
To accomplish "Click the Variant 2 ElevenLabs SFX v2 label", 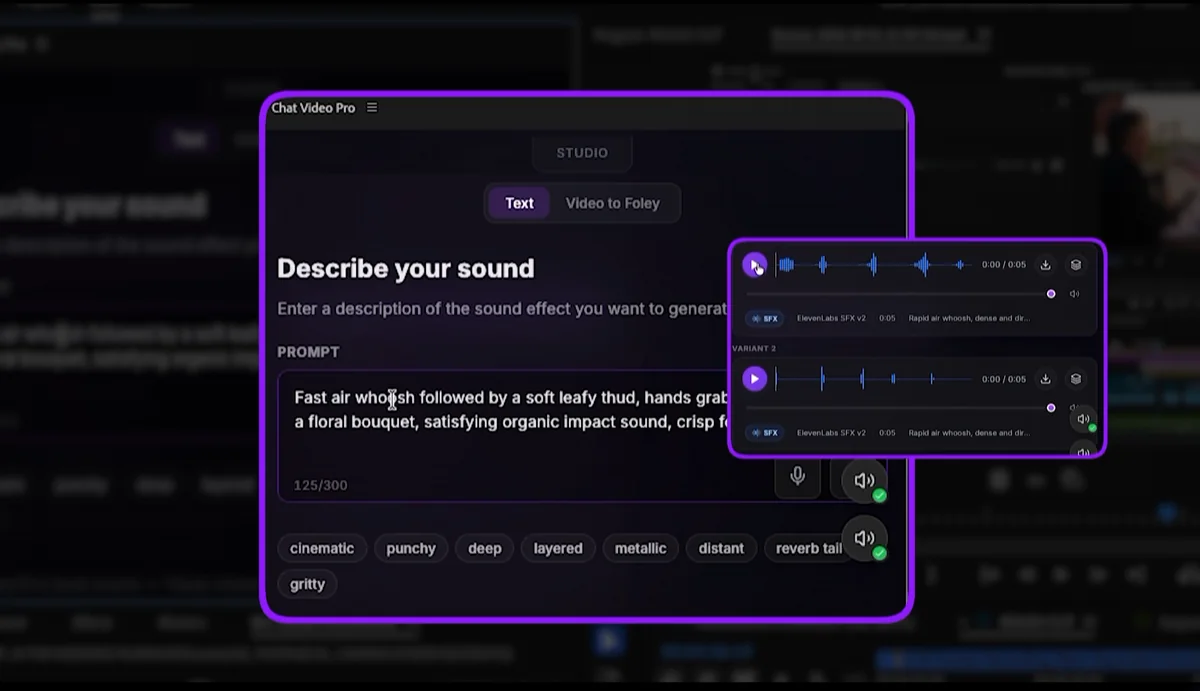I will click(x=831, y=433).
